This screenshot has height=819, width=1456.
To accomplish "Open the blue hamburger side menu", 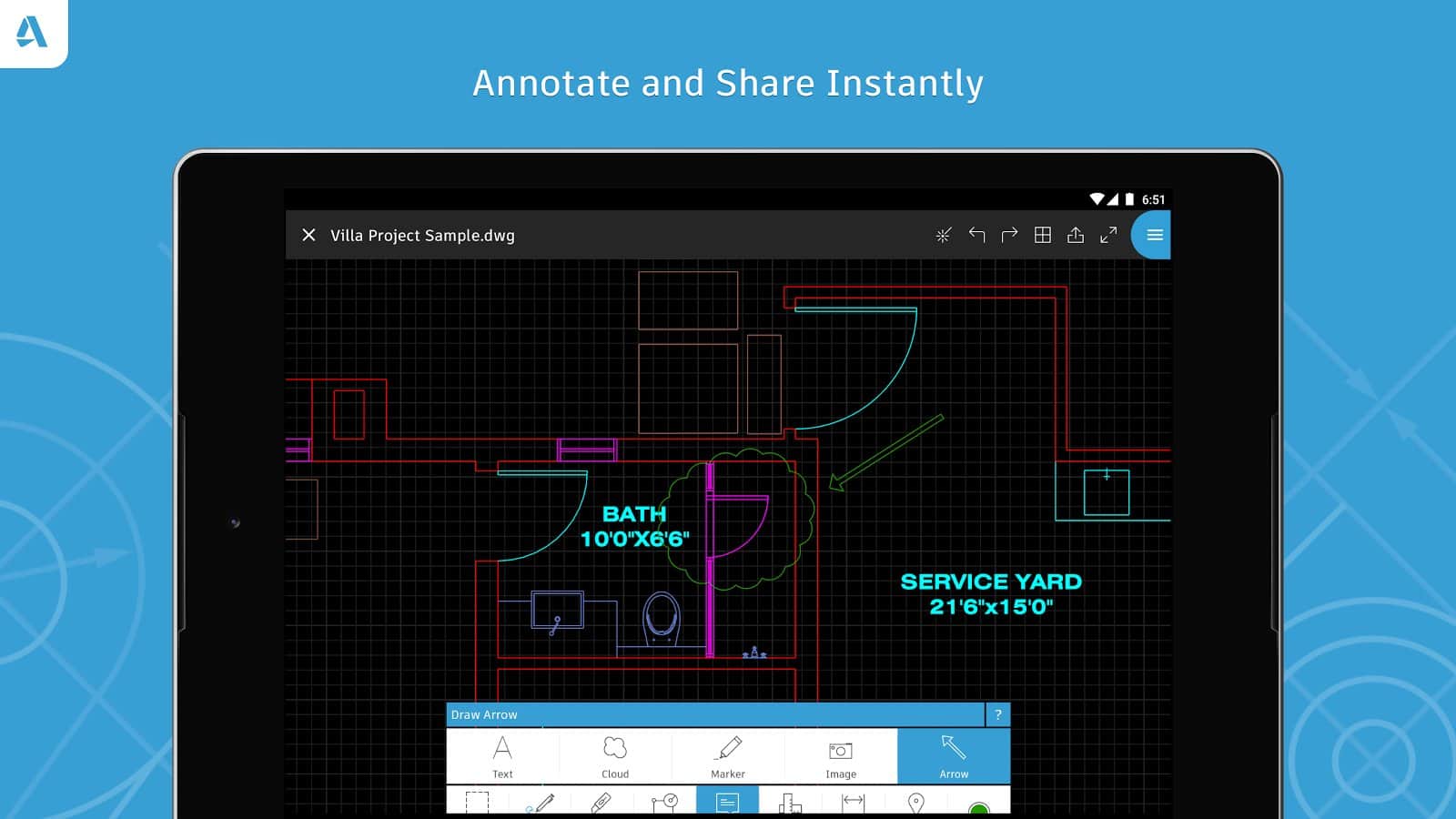I will (1154, 235).
